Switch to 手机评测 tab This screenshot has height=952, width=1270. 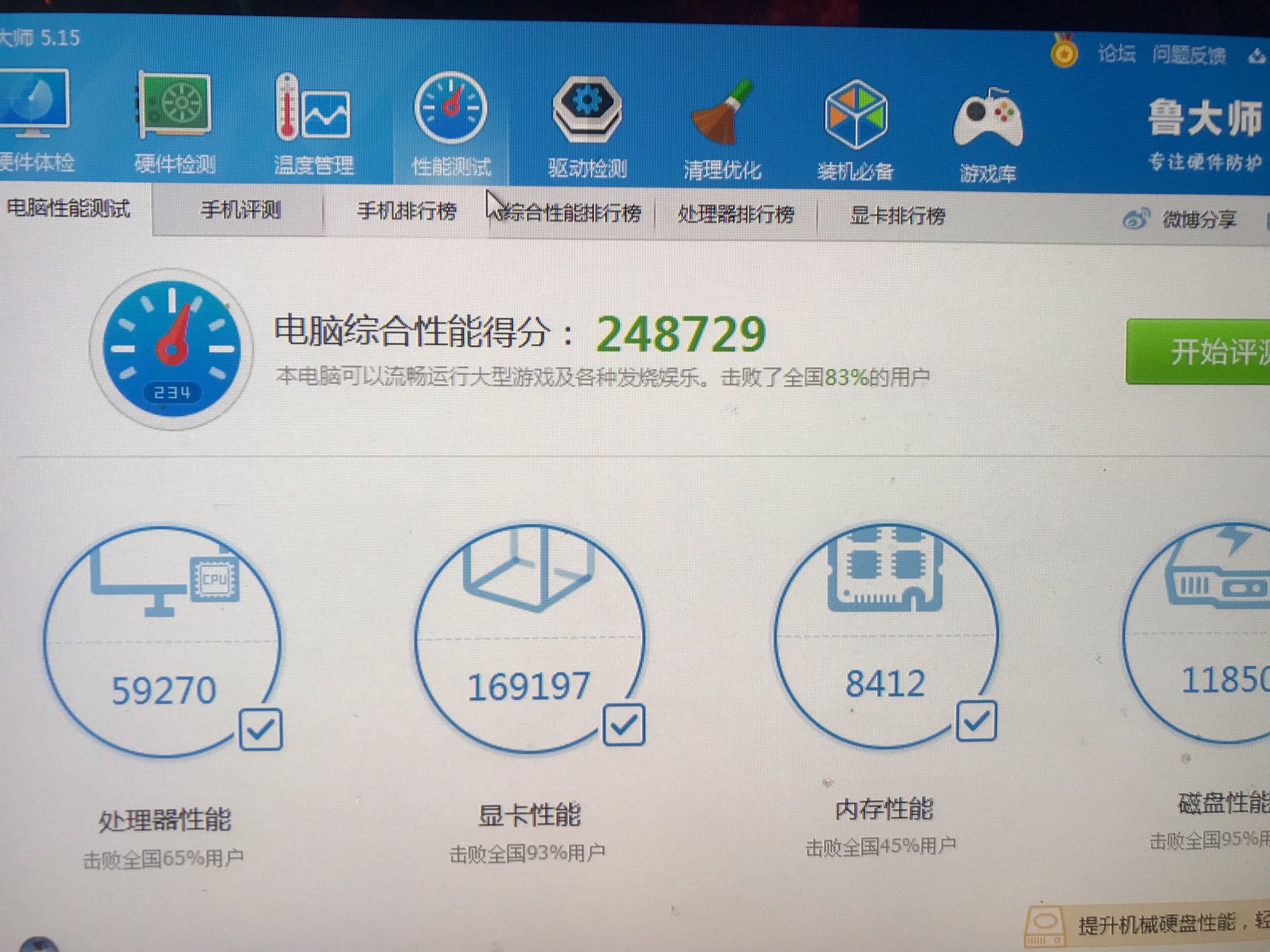click(x=239, y=210)
